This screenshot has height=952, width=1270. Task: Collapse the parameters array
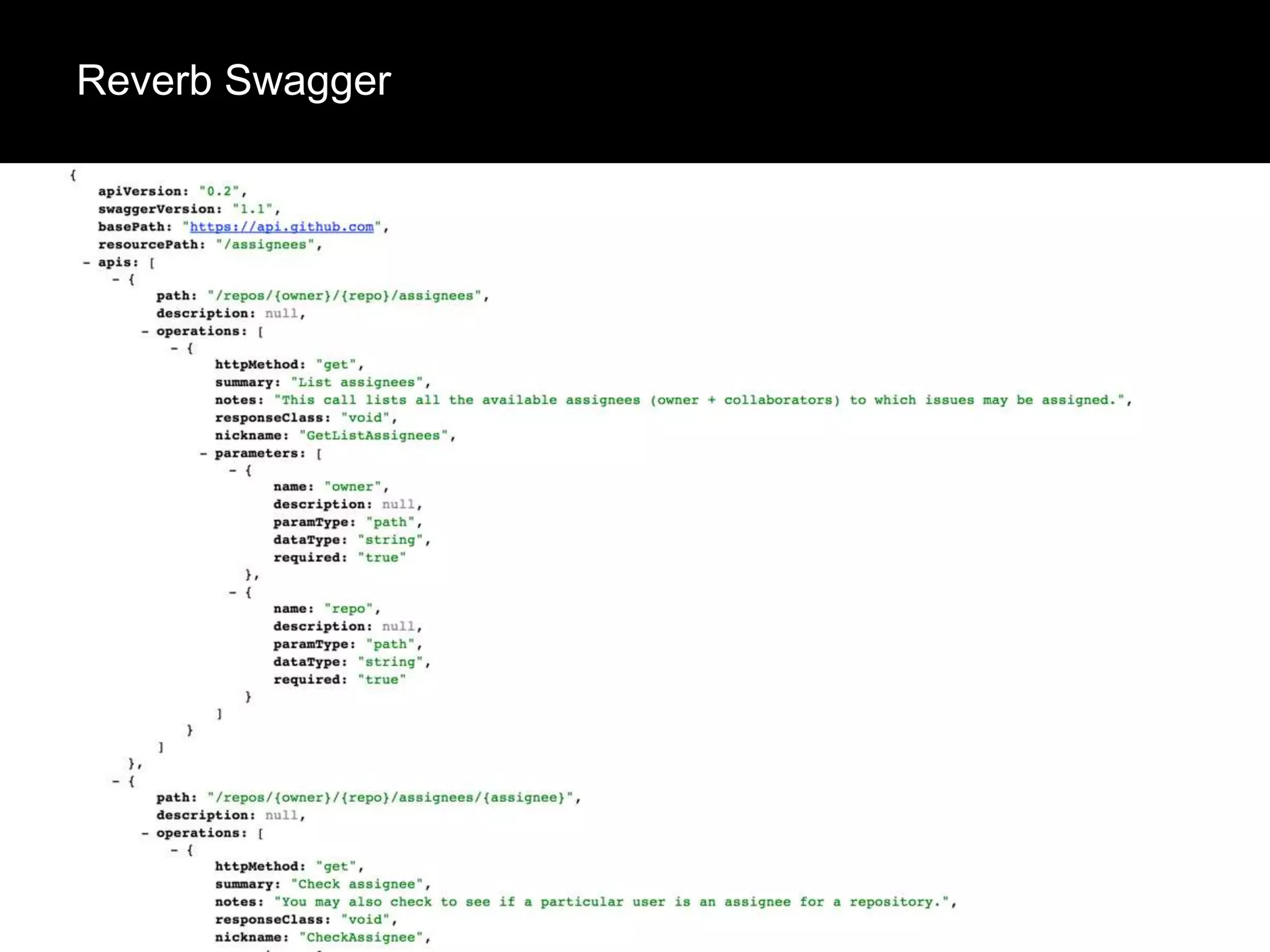[203, 454]
